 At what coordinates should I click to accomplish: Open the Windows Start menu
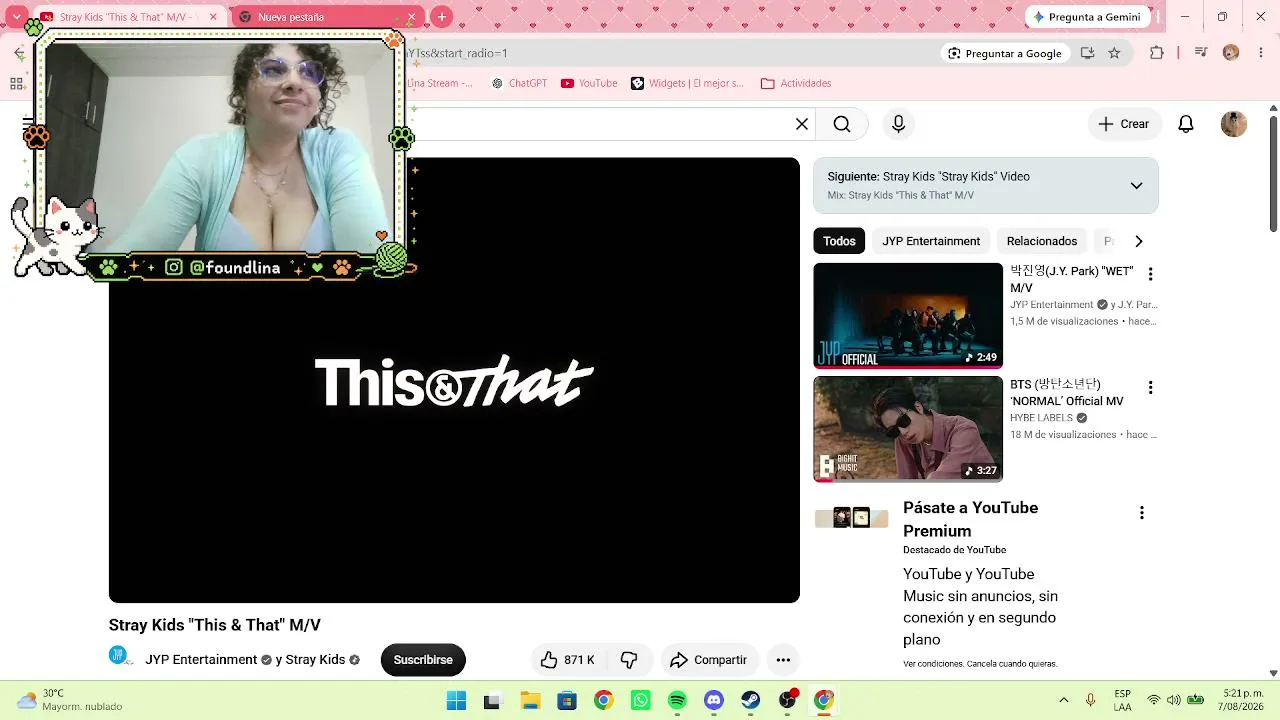pos(456,700)
